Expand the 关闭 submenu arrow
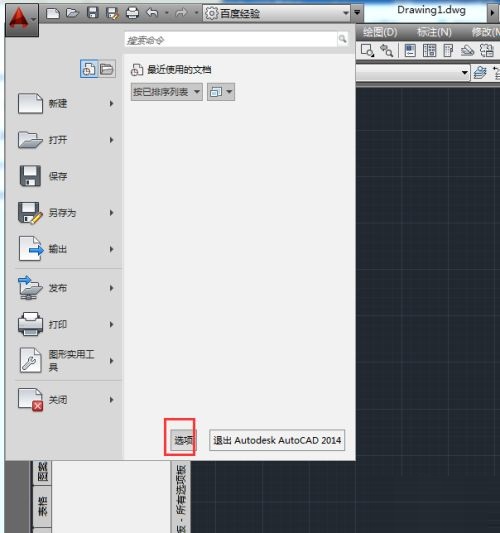500x533 pixels. pyautogui.click(x=111, y=400)
